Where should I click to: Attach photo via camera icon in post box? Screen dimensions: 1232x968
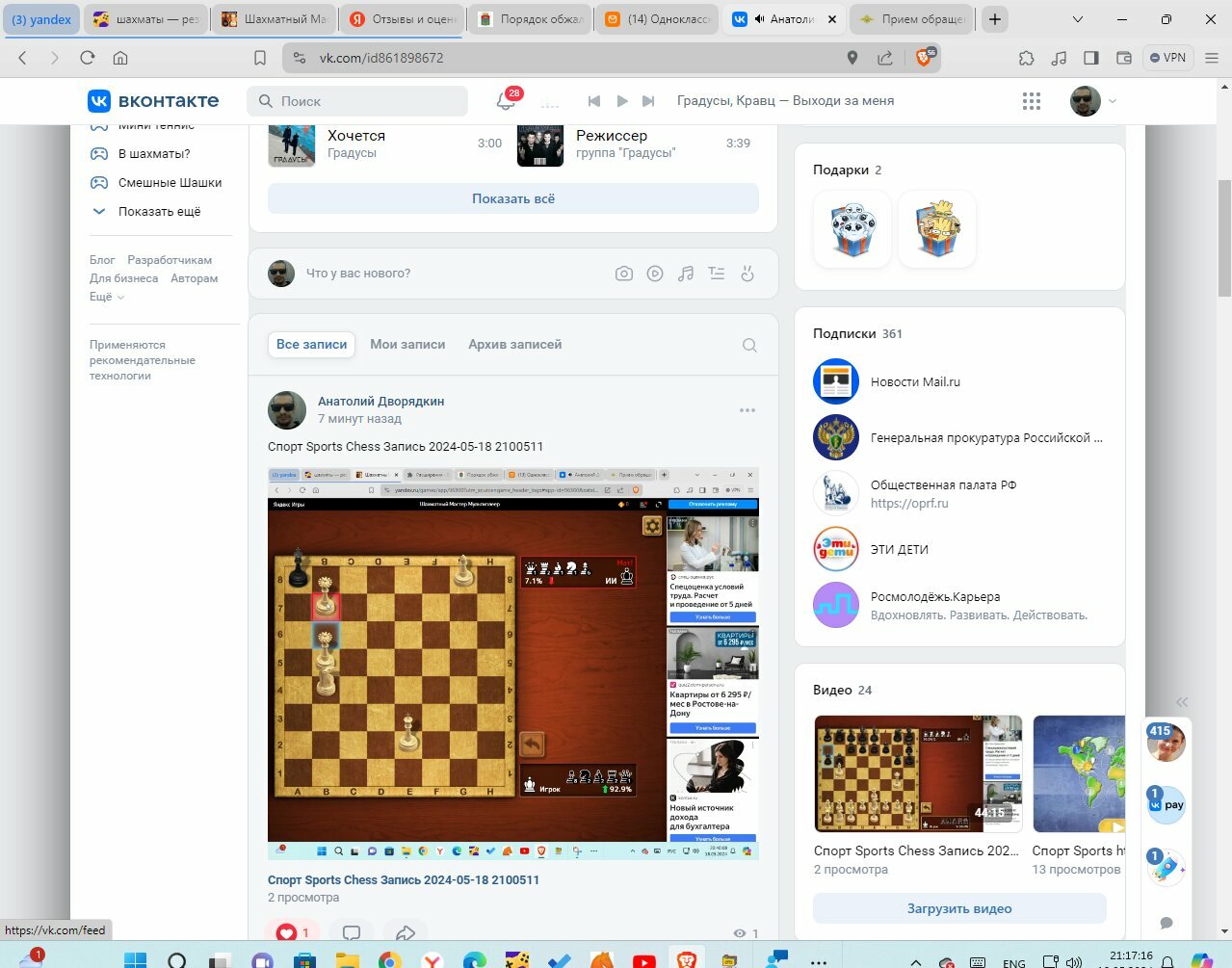(x=624, y=274)
